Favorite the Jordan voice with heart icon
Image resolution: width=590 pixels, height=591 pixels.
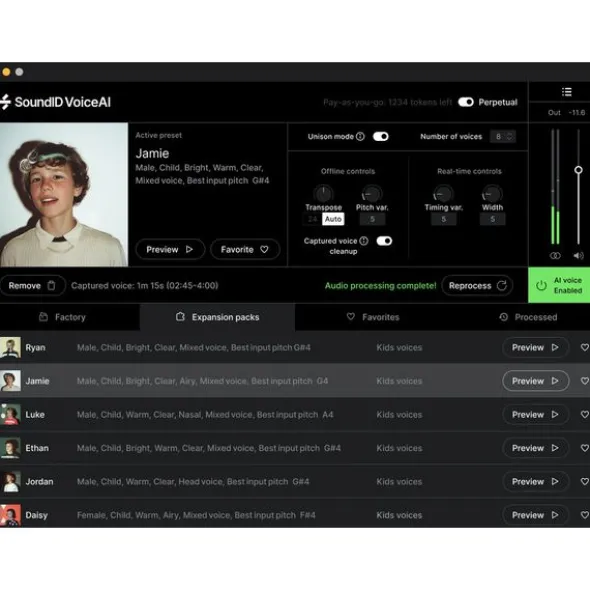tap(584, 482)
